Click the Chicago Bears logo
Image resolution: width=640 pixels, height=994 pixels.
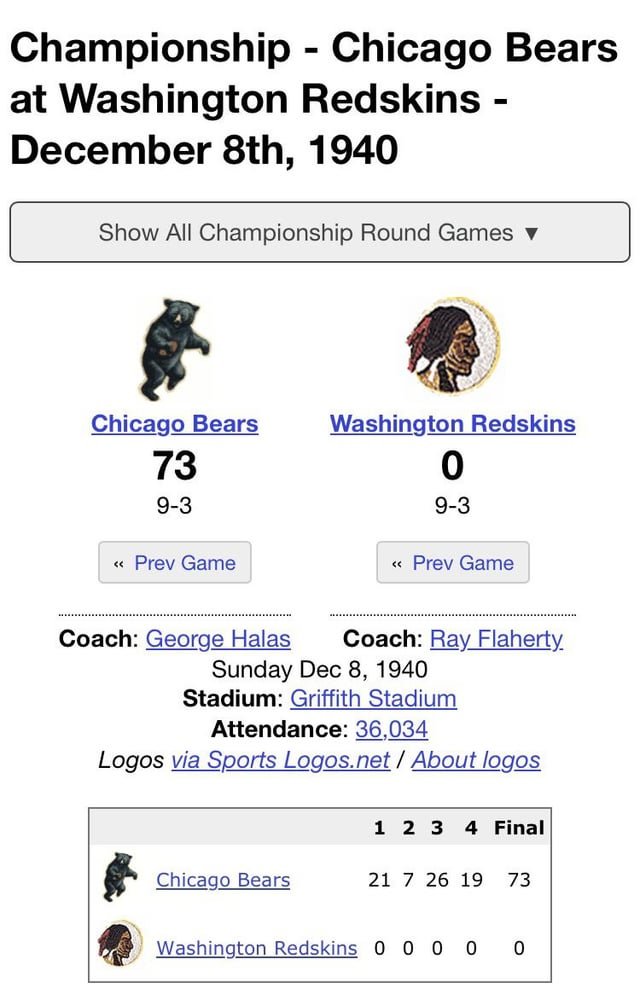click(174, 346)
